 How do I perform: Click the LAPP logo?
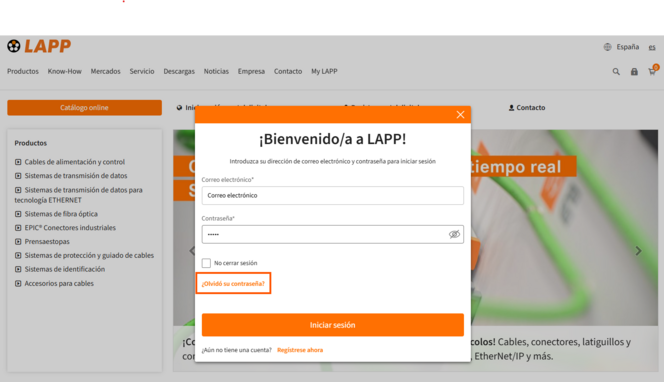click(x=39, y=46)
